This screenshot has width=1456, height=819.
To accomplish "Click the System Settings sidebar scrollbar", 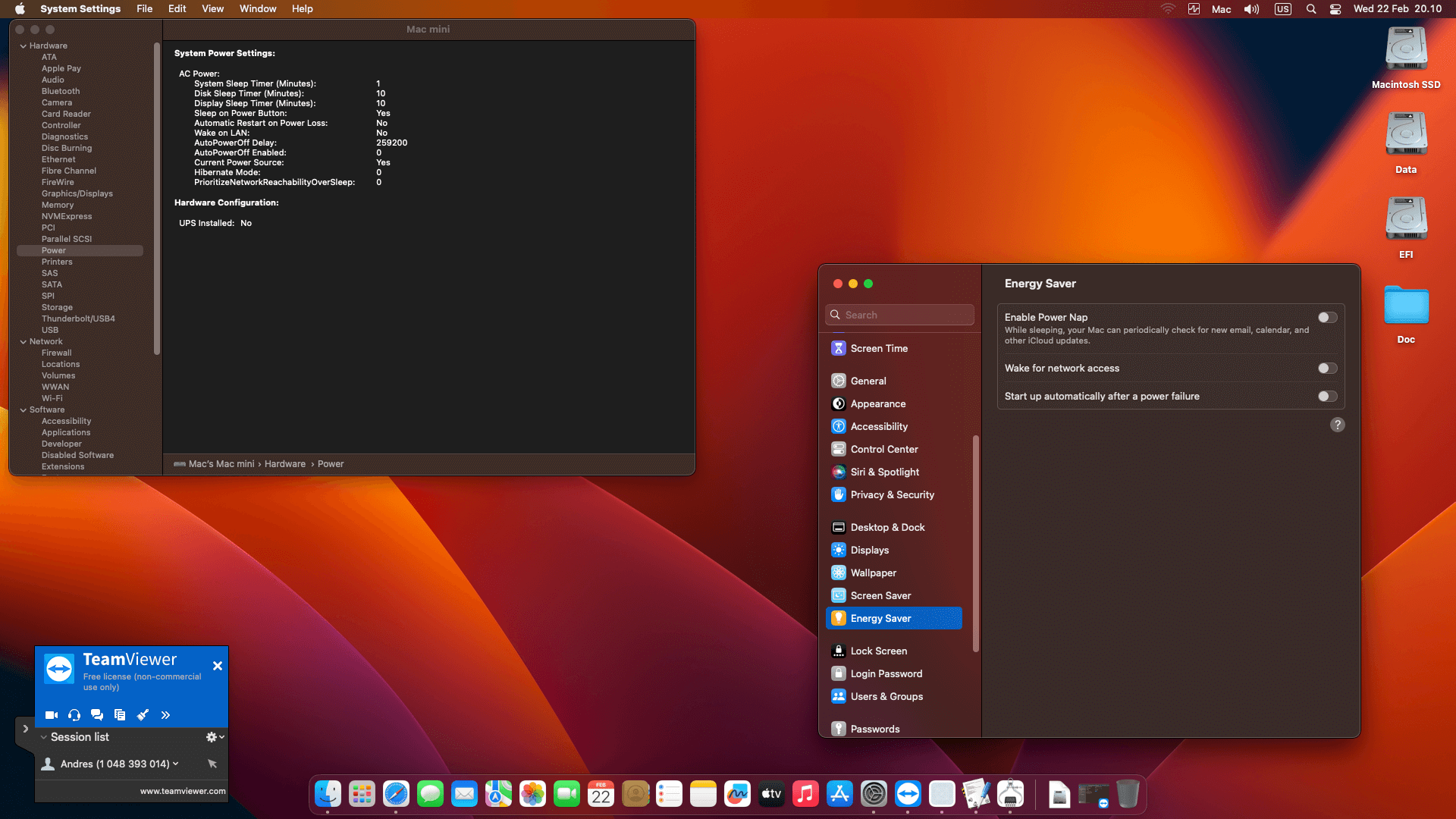I will (x=976, y=544).
